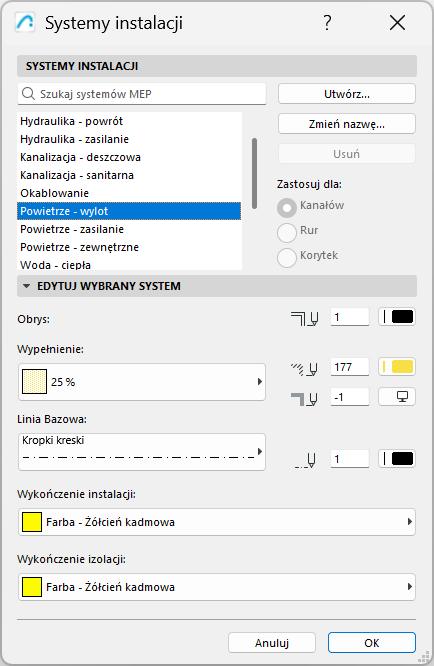Click the fill background pen icon
434x666 pixels.
pyautogui.click(x=304, y=398)
